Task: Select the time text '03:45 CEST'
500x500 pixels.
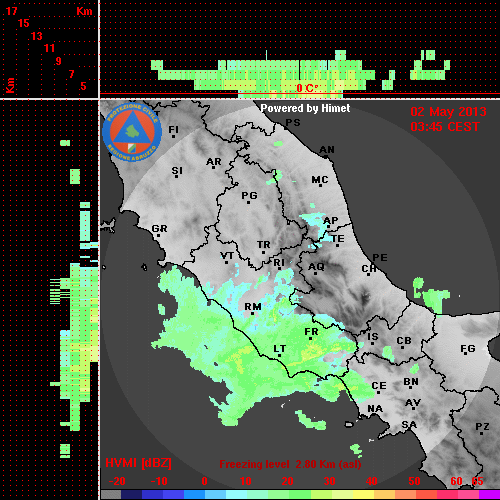Action: click(x=445, y=127)
